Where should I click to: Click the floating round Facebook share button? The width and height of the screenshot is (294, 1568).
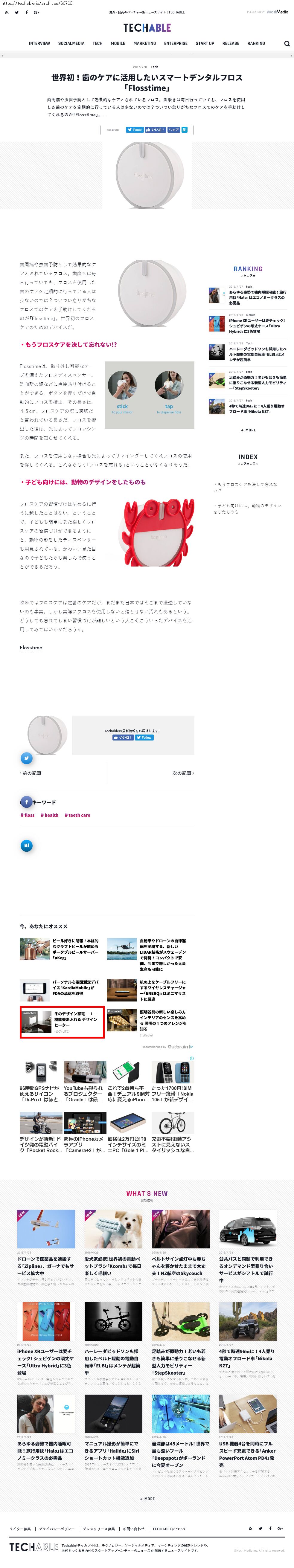click(x=26, y=802)
